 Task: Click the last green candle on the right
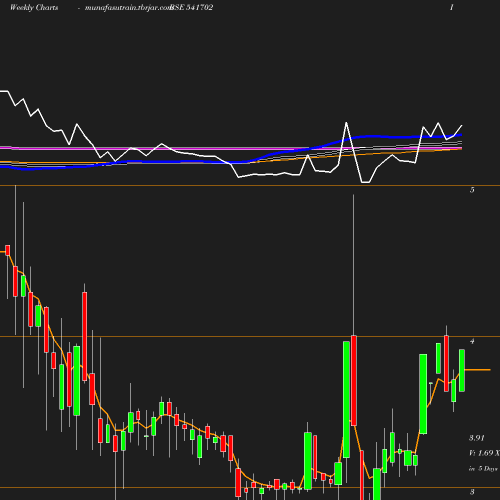462,370
